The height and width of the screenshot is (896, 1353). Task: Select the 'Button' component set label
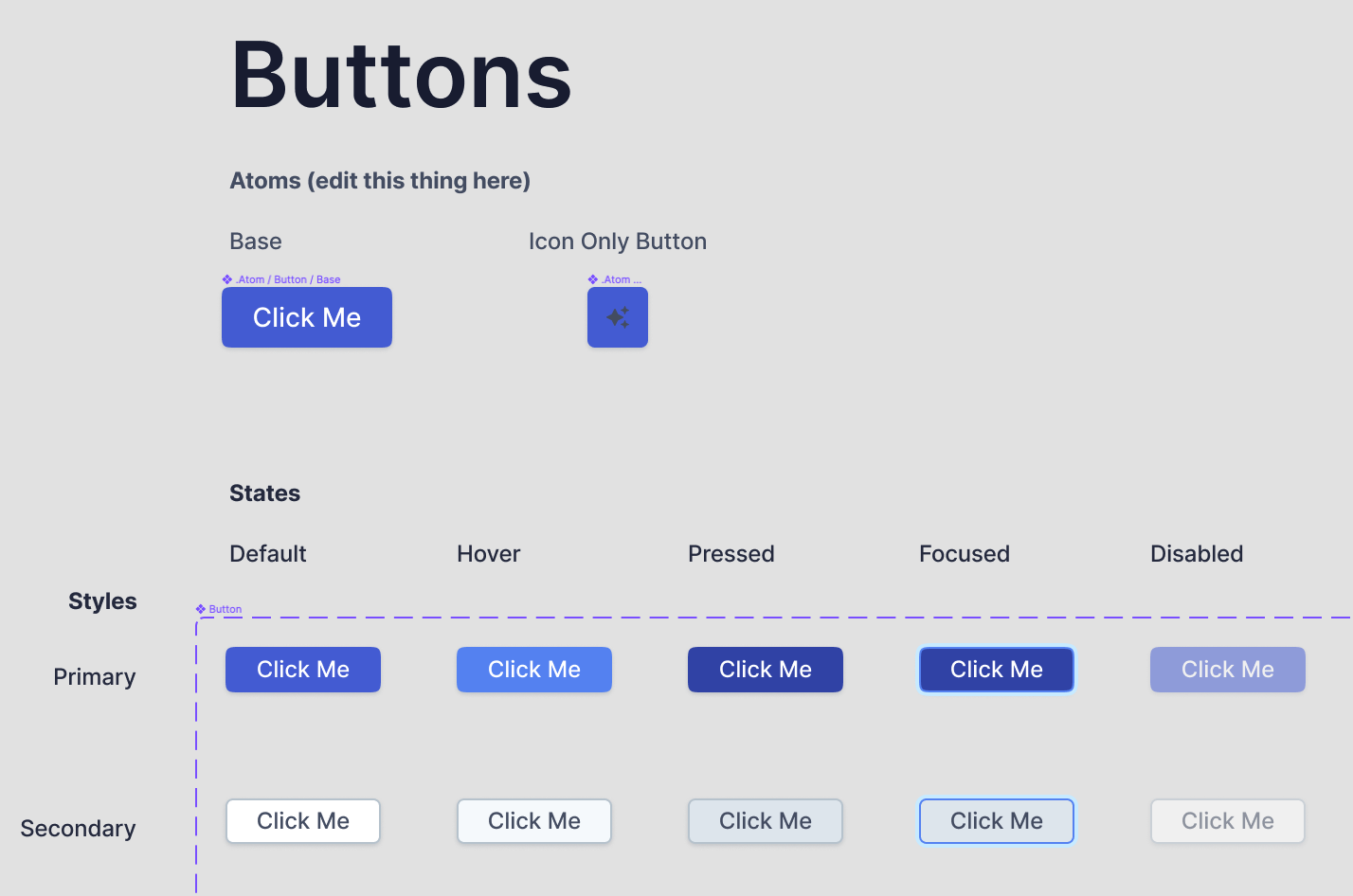(x=225, y=609)
